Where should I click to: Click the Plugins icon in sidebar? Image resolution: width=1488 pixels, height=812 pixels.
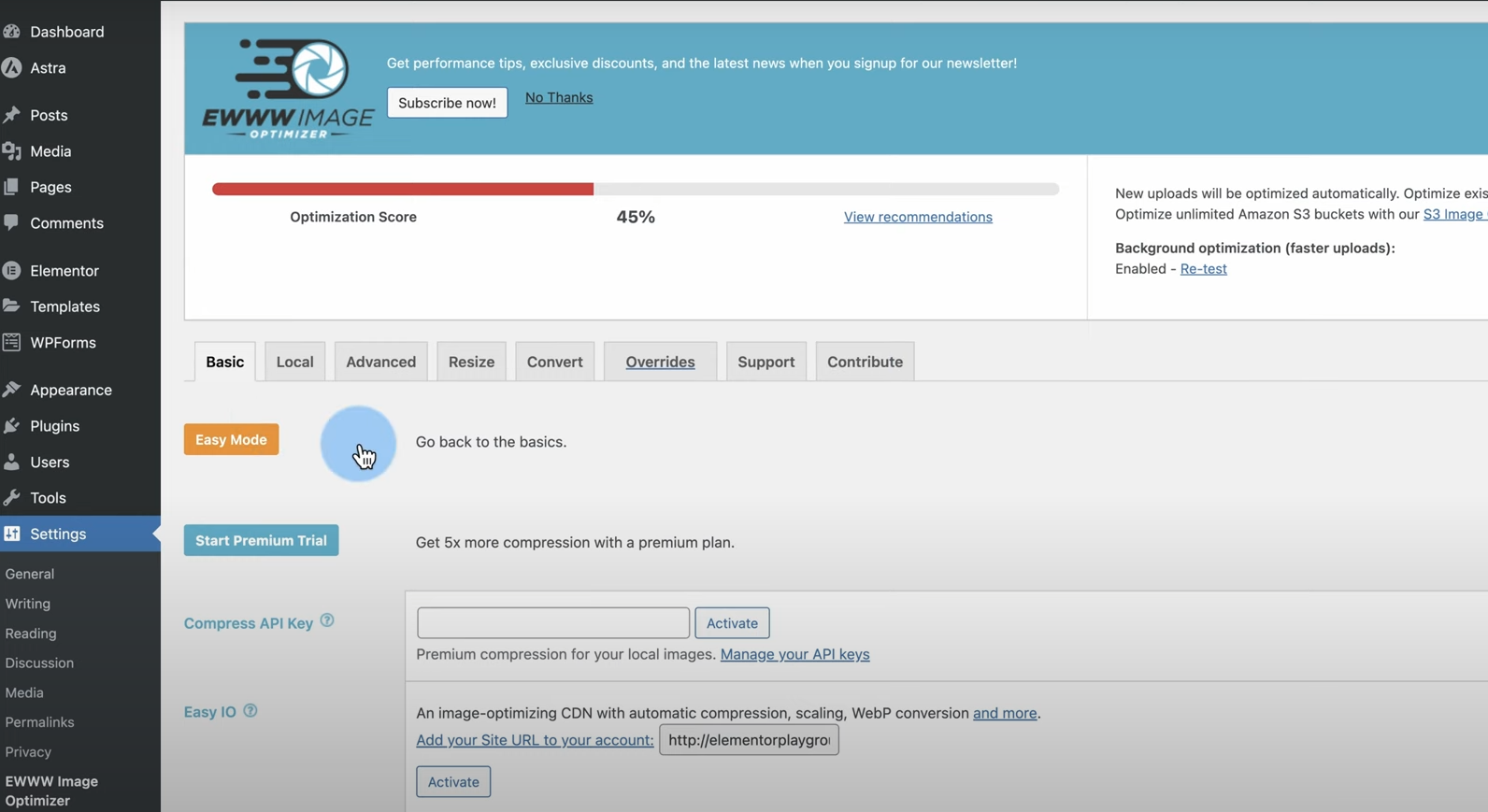click(11, 426)
